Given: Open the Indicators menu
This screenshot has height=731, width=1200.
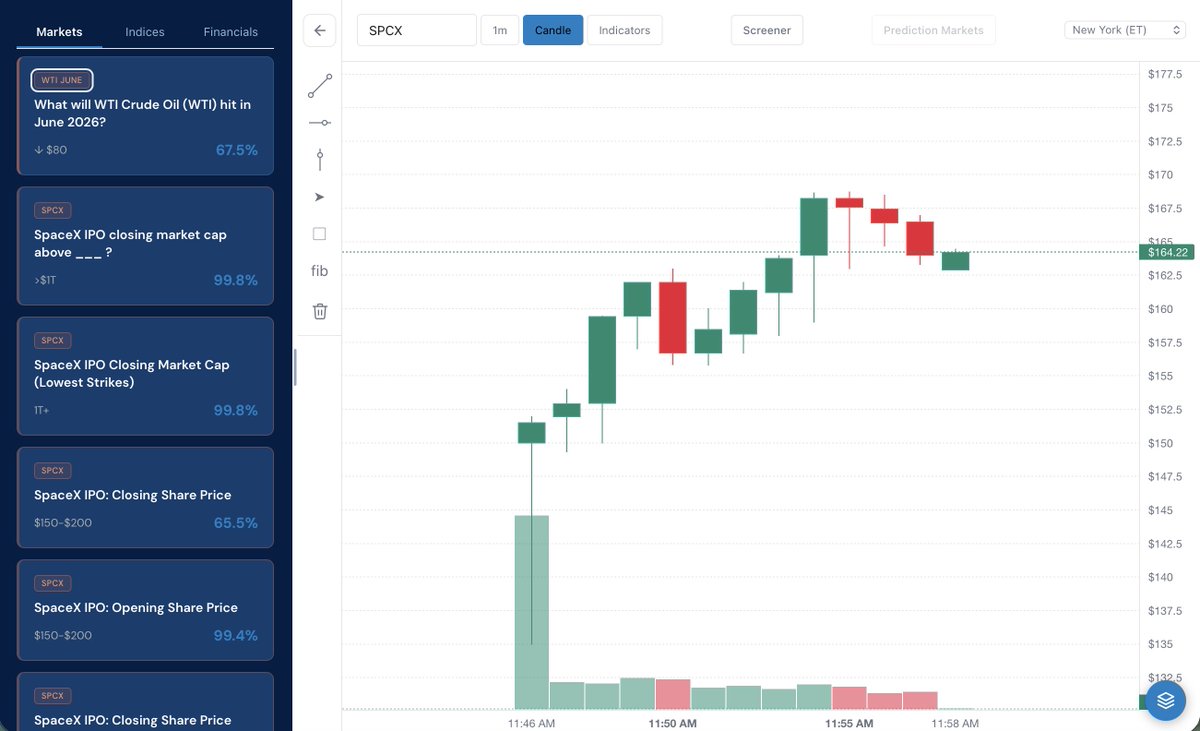Looking at the screenshot, I should point(625,30).
